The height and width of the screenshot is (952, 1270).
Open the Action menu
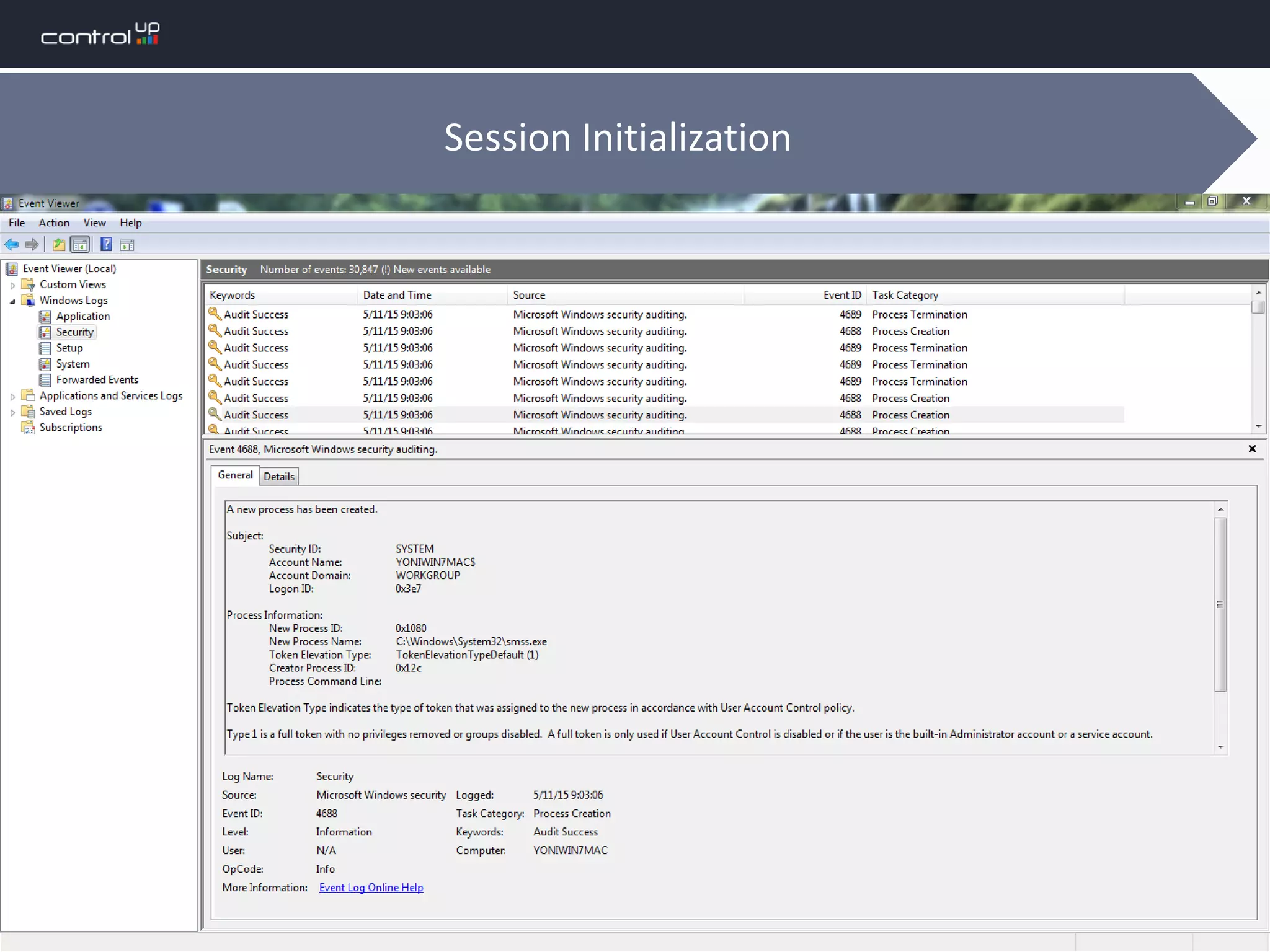coord(54,223)
